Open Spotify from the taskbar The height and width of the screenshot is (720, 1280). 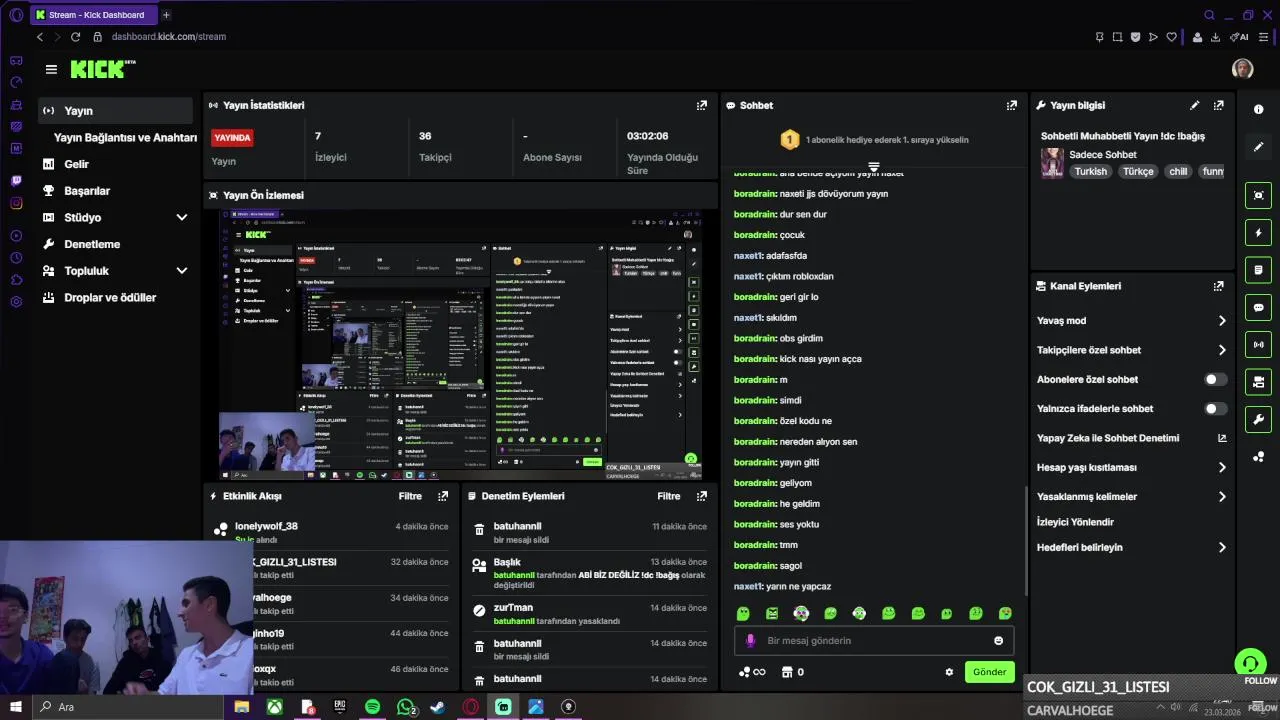pos(372,707)
